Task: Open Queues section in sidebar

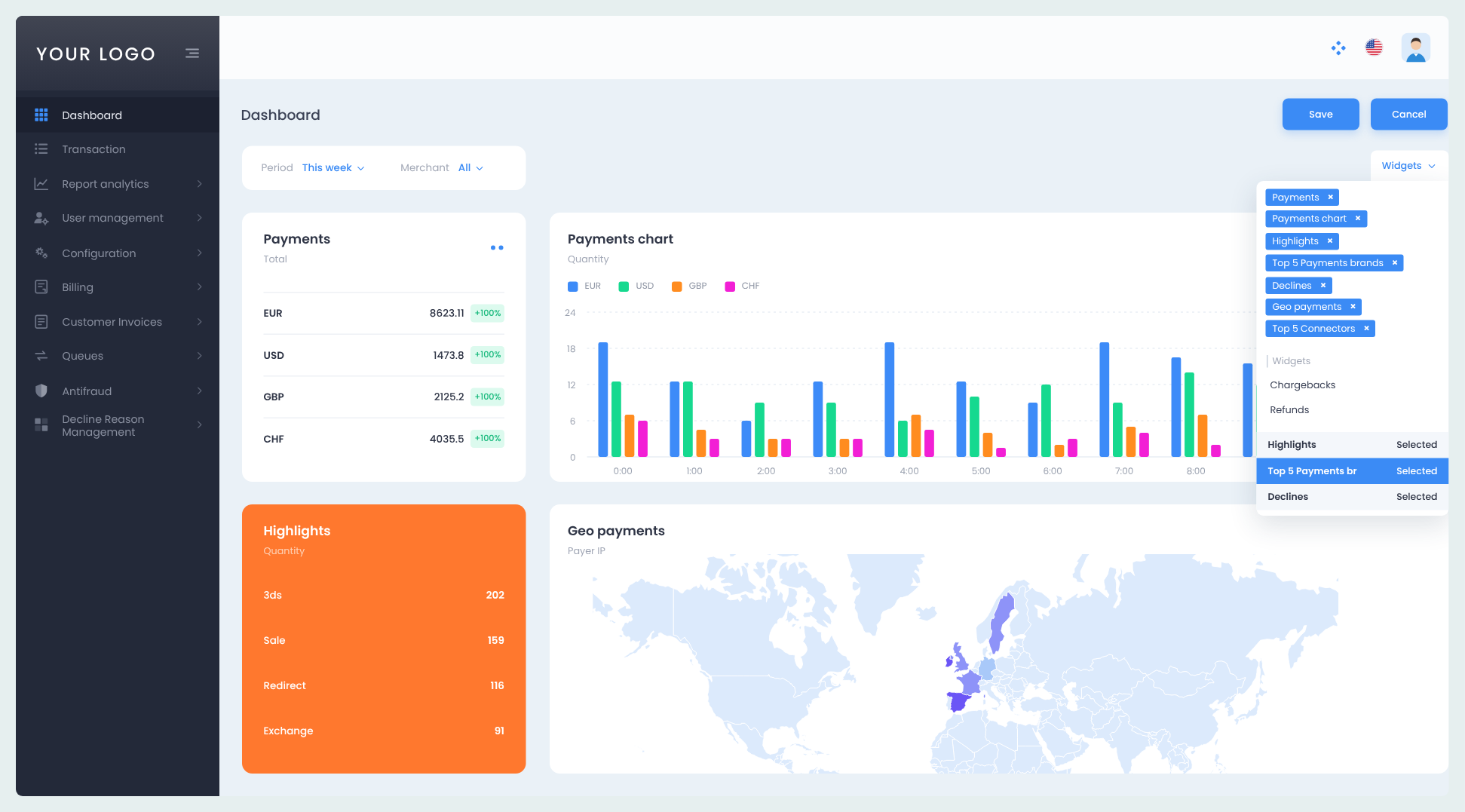Action: (82, 356)
